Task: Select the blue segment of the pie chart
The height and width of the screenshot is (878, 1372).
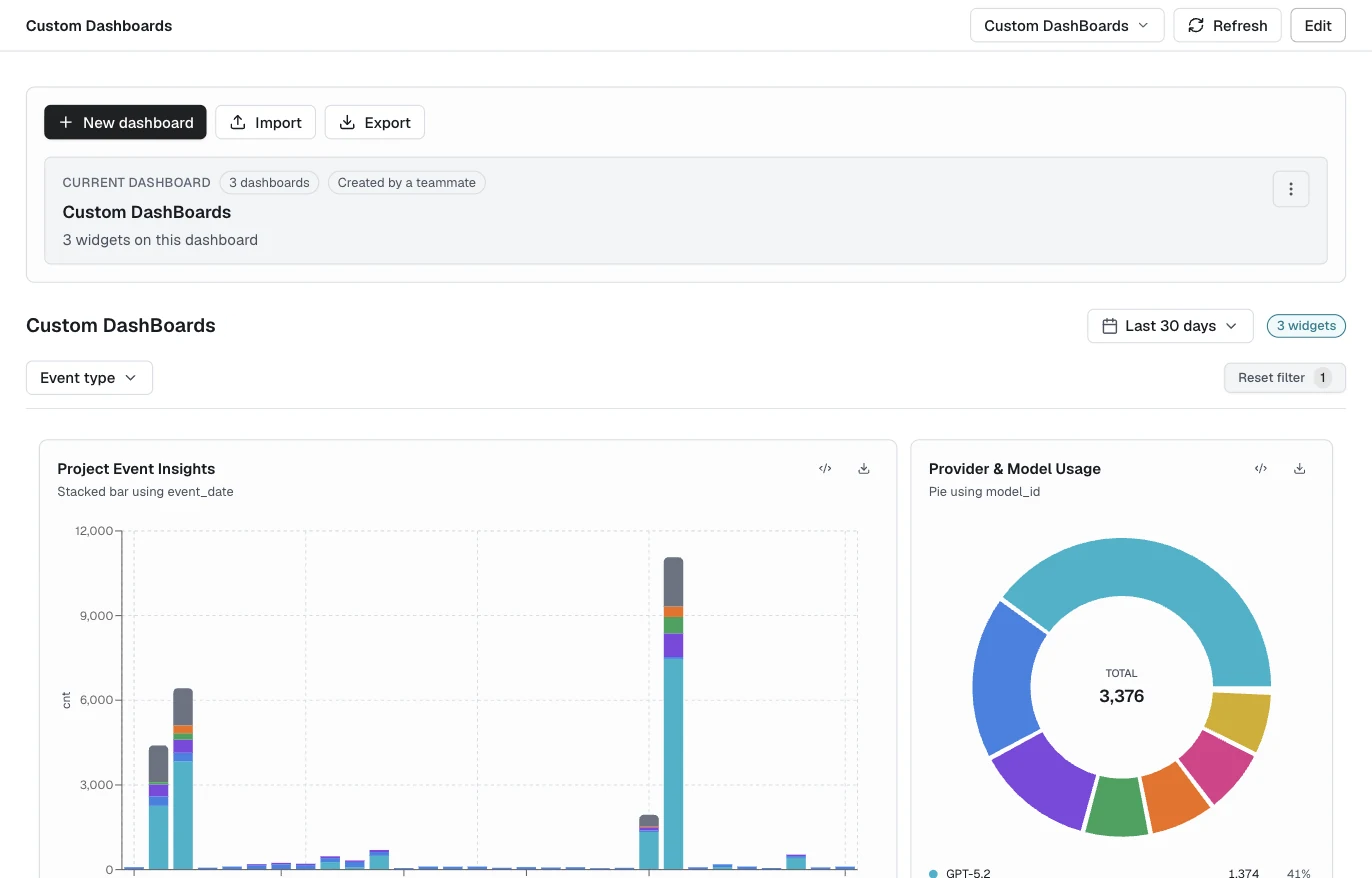Action: 1003,676
